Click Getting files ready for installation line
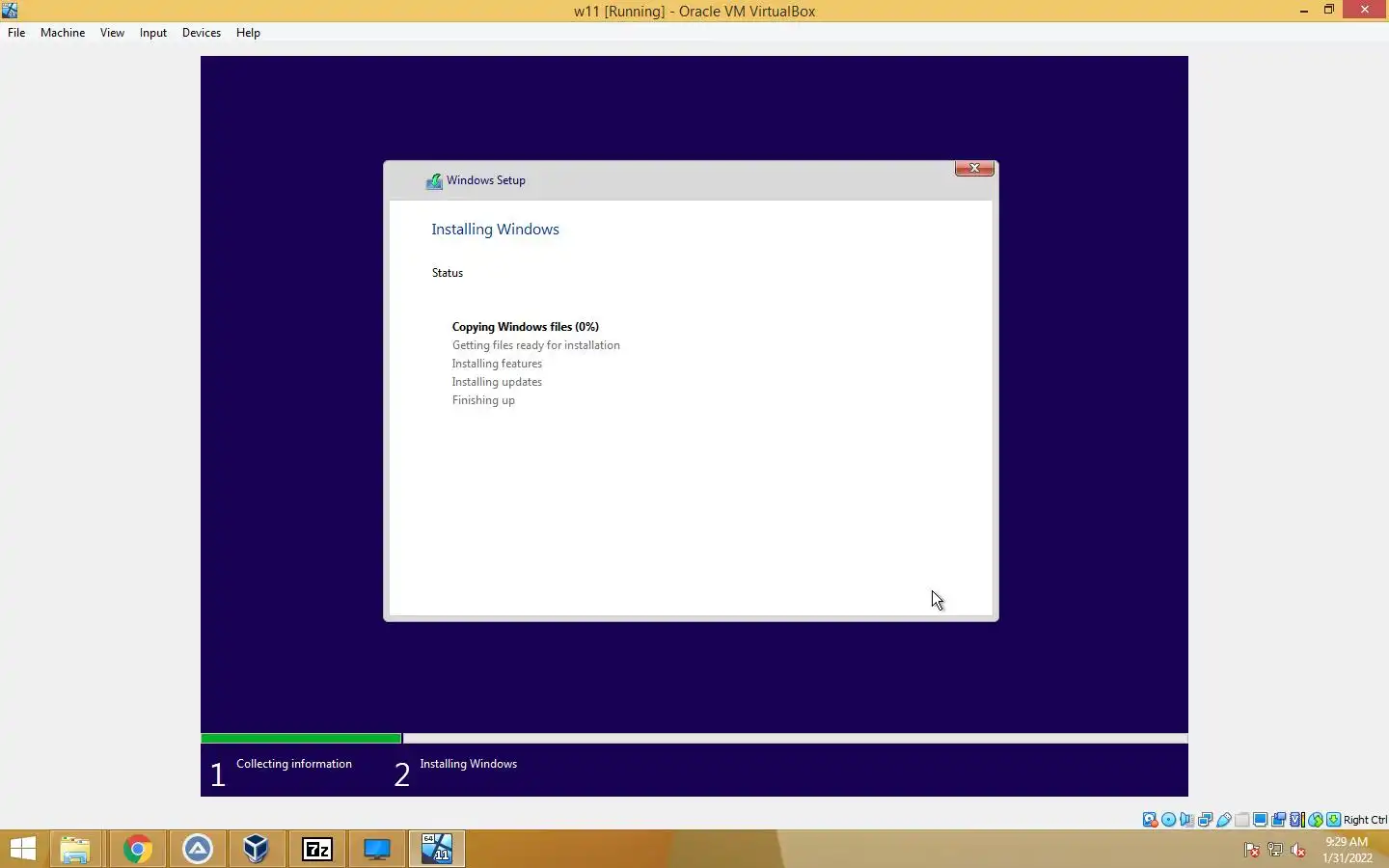Viewport: 1389px width, 868px height. [536, 345]
